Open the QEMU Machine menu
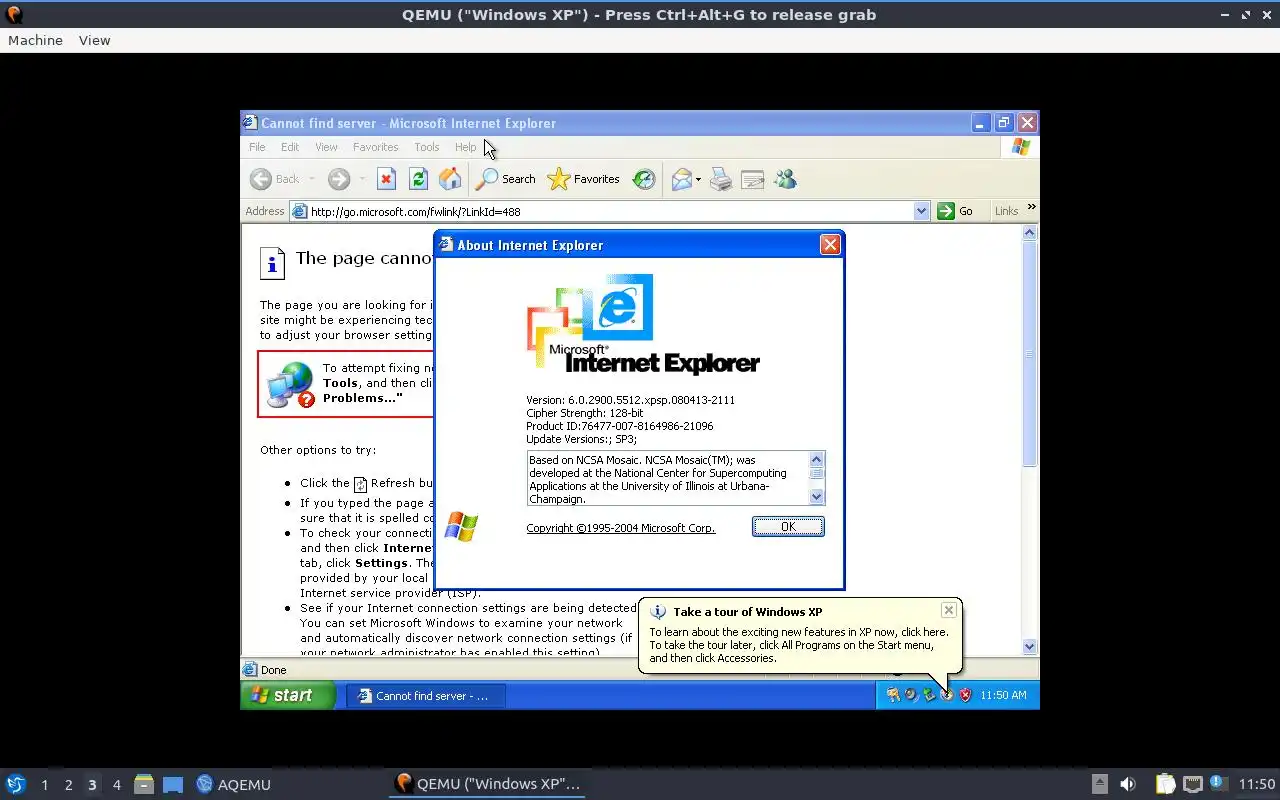The image size is (1280, 800). coord(35,40)
